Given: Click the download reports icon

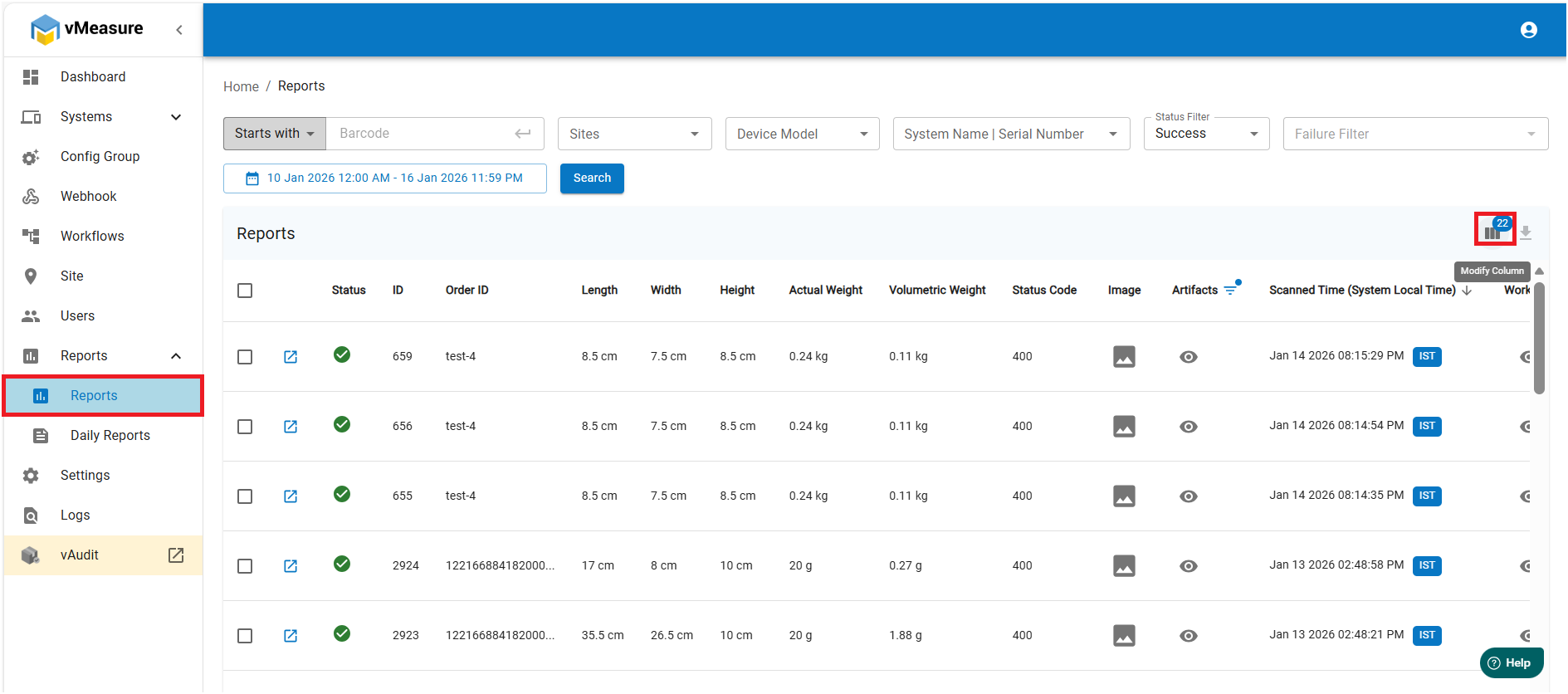Looking at the screenshot, I should [x=1526, y=233].
